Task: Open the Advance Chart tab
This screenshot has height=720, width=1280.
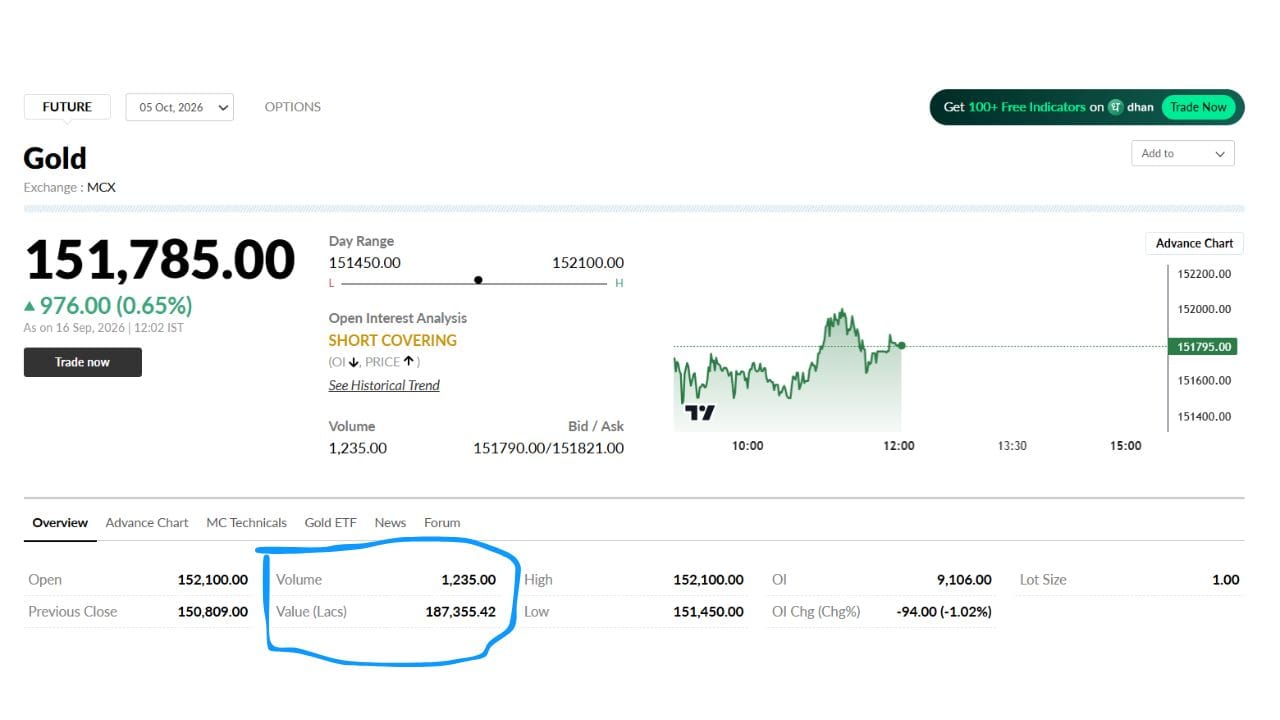Action: [147, 522]
